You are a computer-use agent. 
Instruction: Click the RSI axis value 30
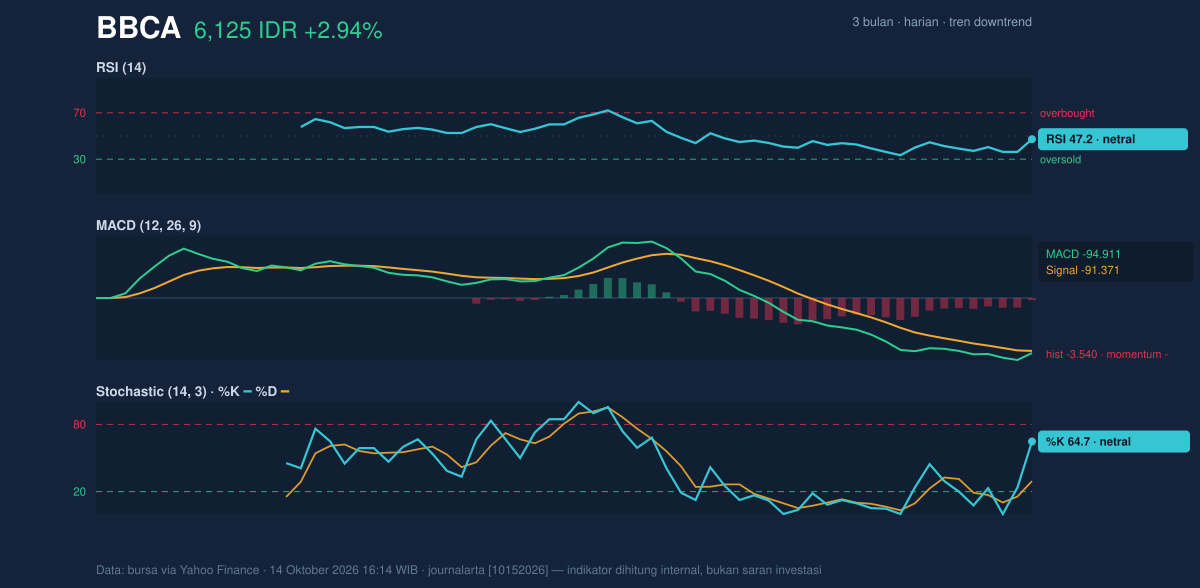pyautogui.click(x=79, y=159)
